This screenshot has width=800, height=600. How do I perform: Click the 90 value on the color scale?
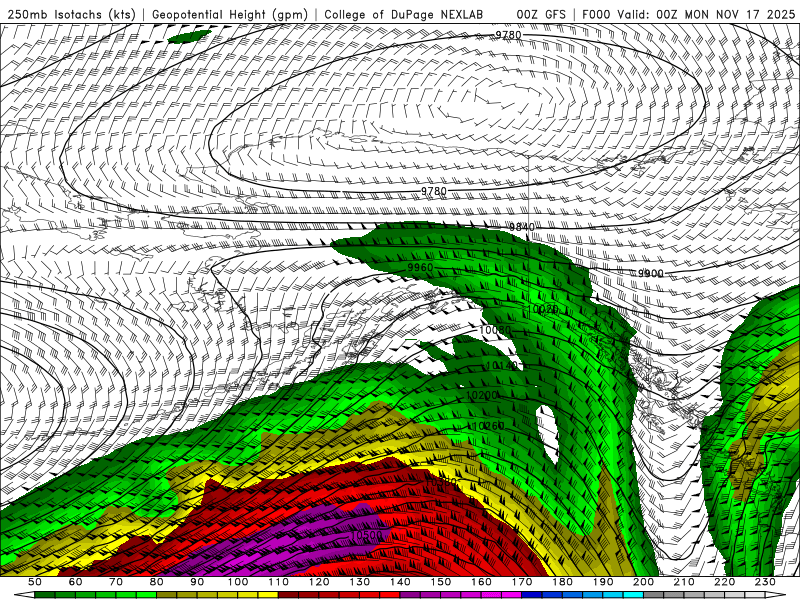(x=197, y=582)
